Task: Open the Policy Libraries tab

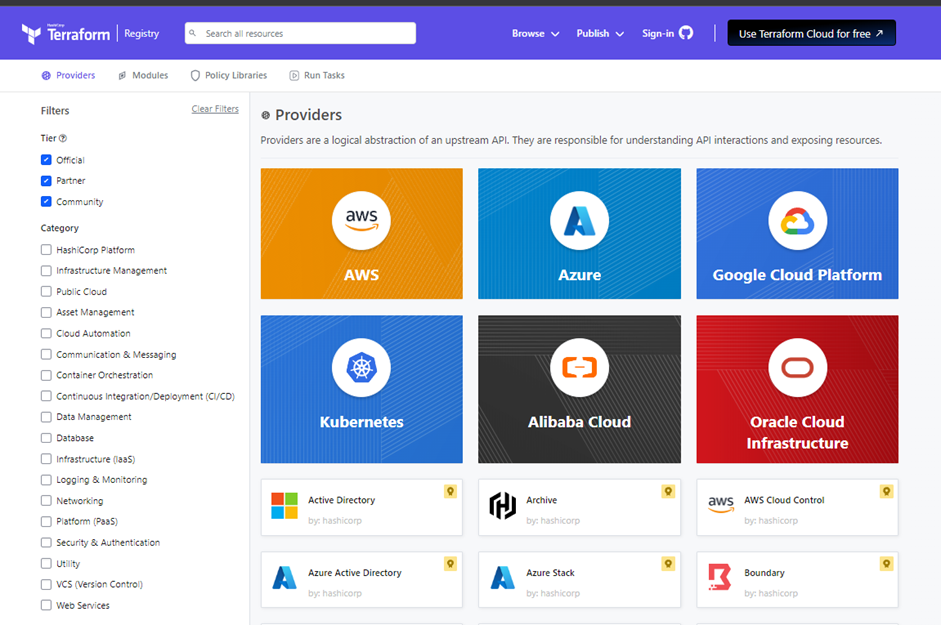Action: (x=229, y=76)
